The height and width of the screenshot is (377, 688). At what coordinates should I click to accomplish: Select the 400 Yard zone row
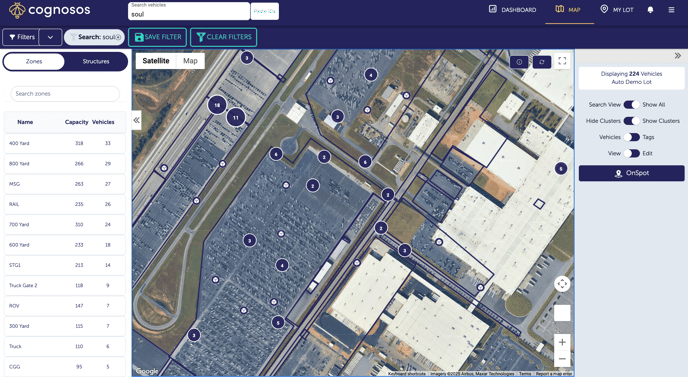pyautogui.click(x=65, y=143)
